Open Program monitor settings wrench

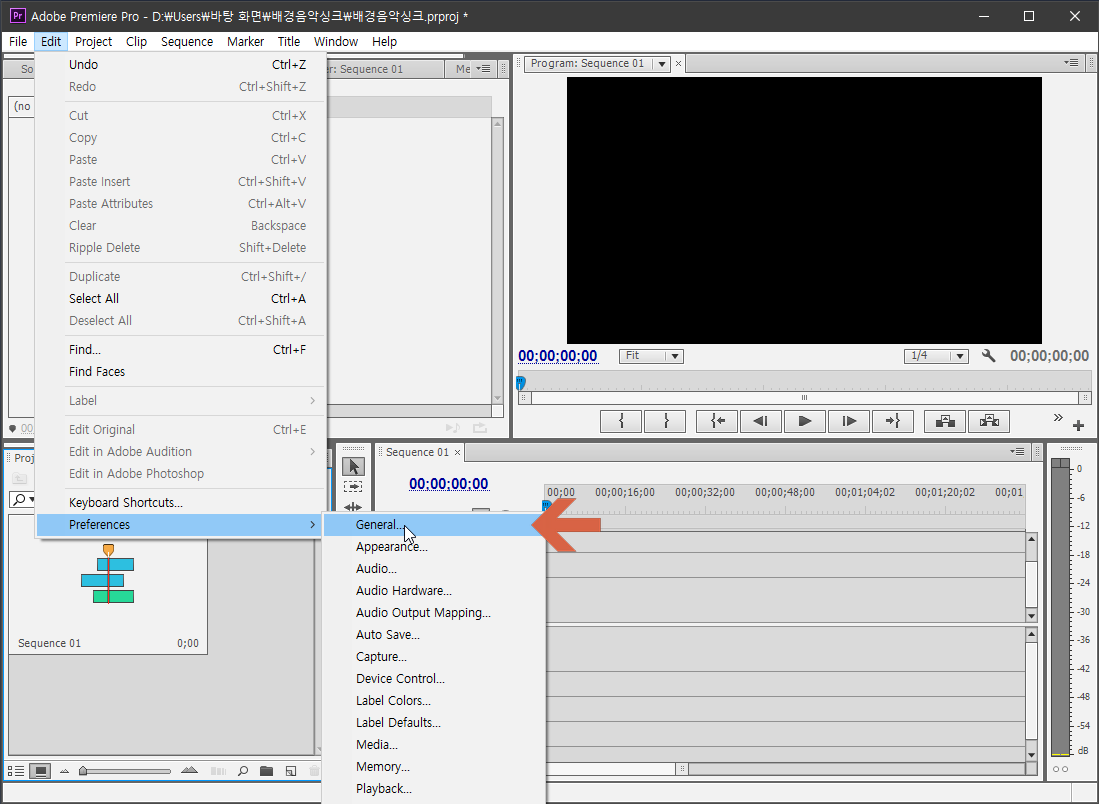(988, 356)
